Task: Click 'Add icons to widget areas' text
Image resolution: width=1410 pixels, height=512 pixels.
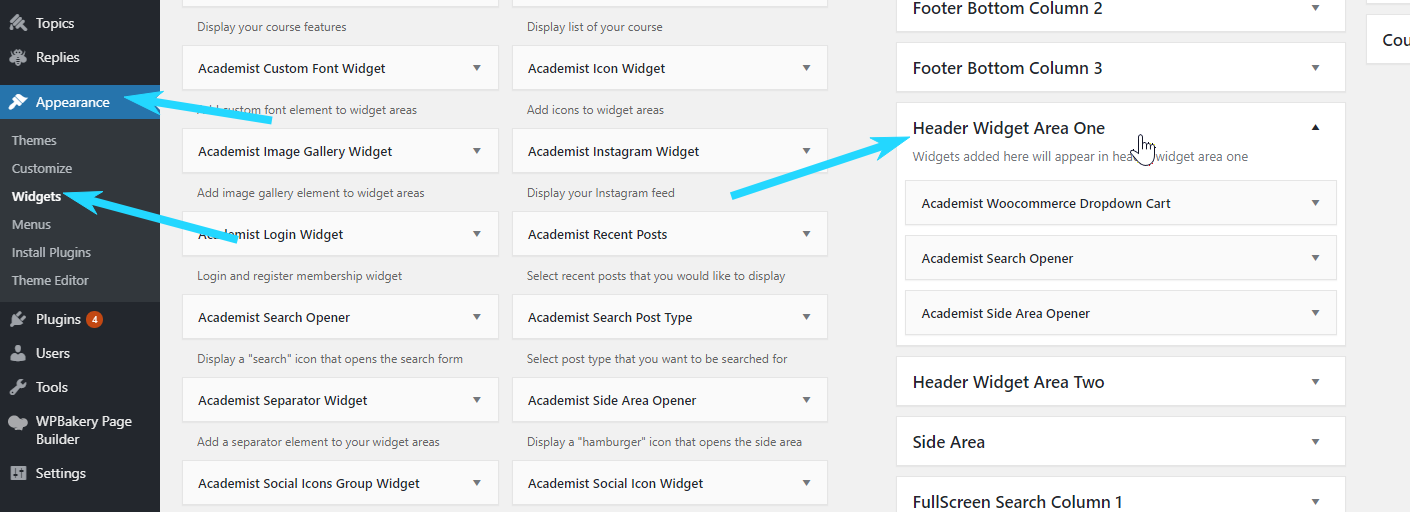Action: [595, 110]
